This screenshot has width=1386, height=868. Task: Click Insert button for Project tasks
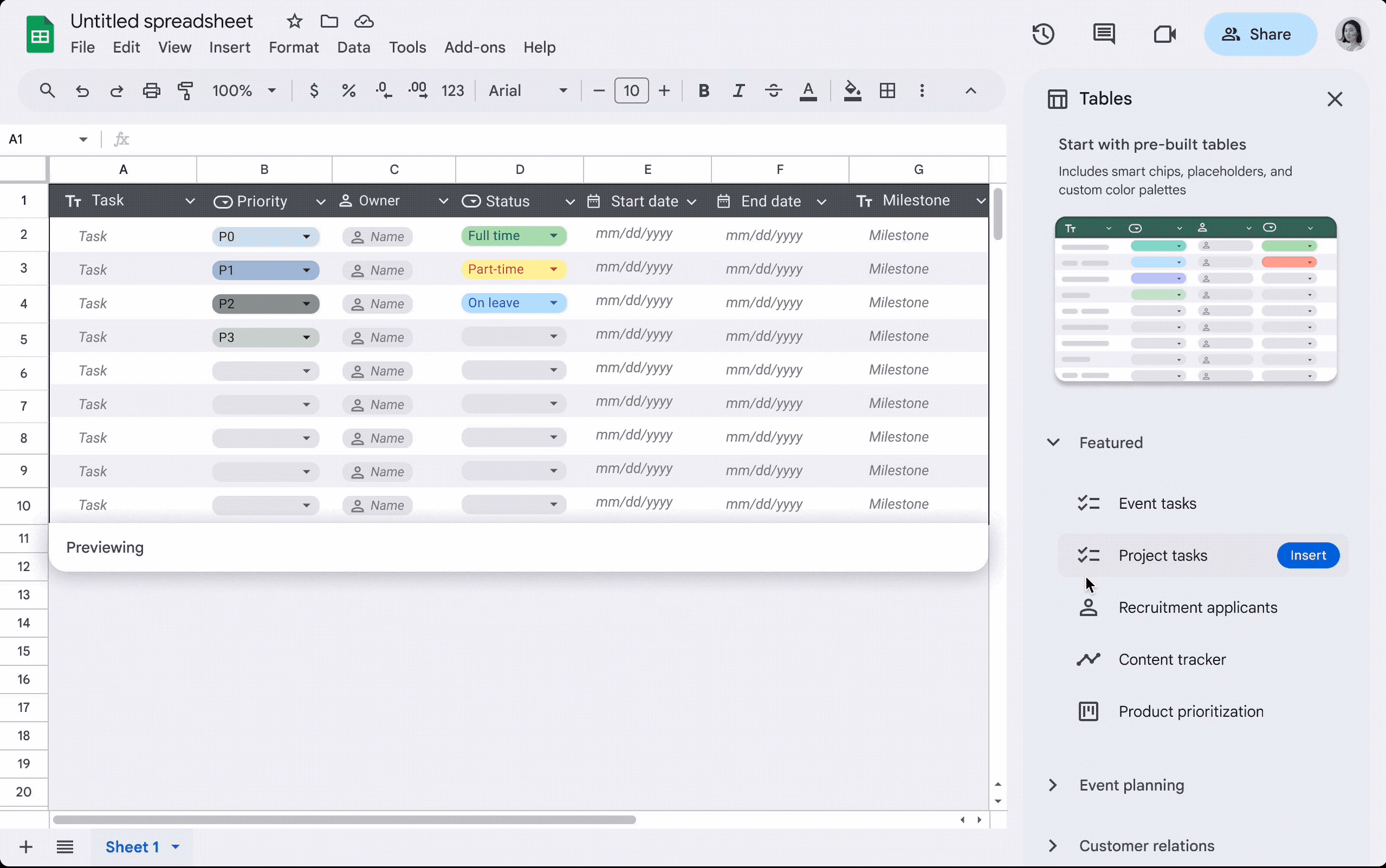(x=1308, y=555)
